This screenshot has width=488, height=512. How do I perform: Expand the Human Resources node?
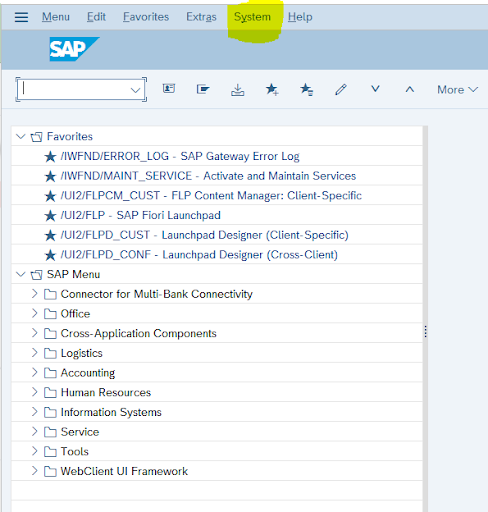[x=34, y=392]
